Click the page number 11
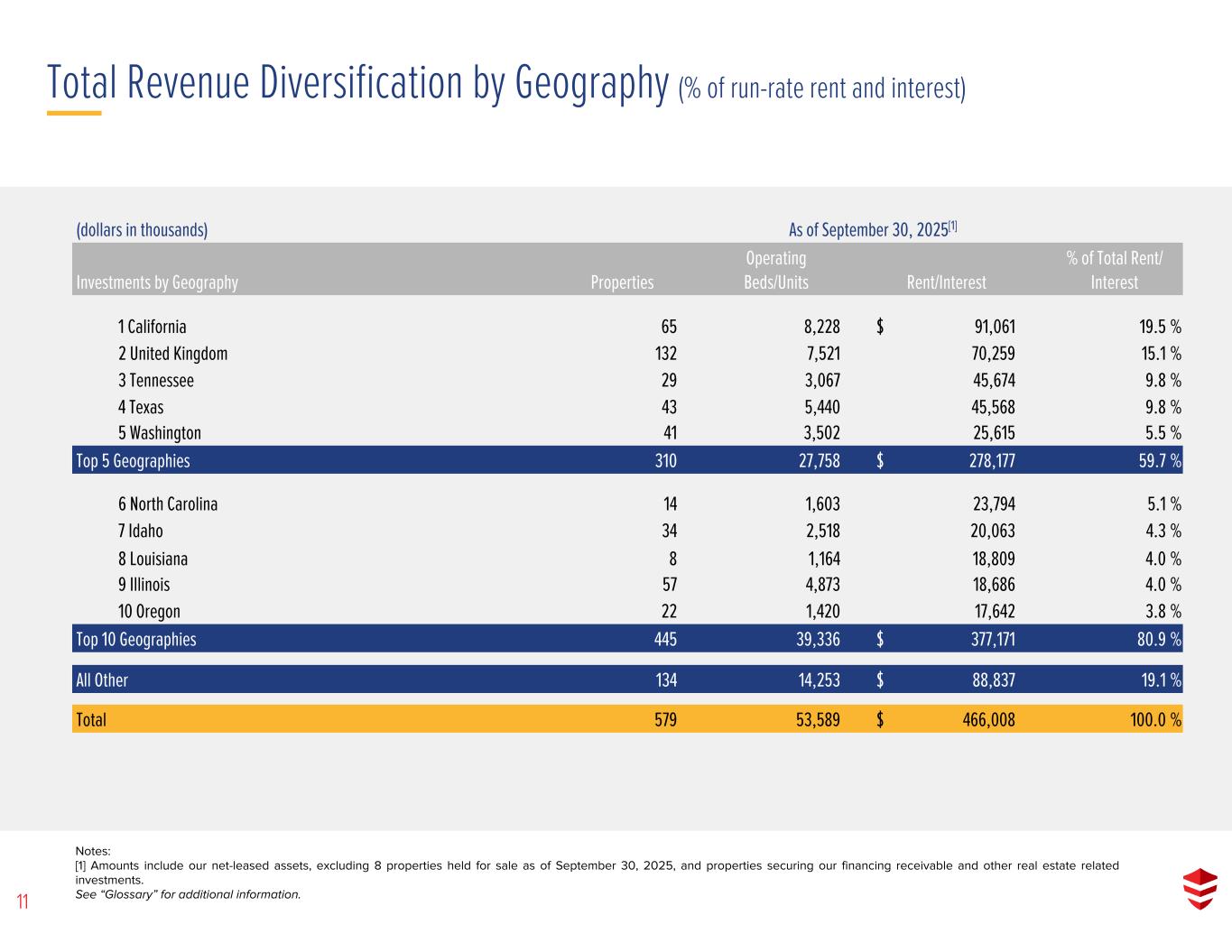 pos(23,901)
